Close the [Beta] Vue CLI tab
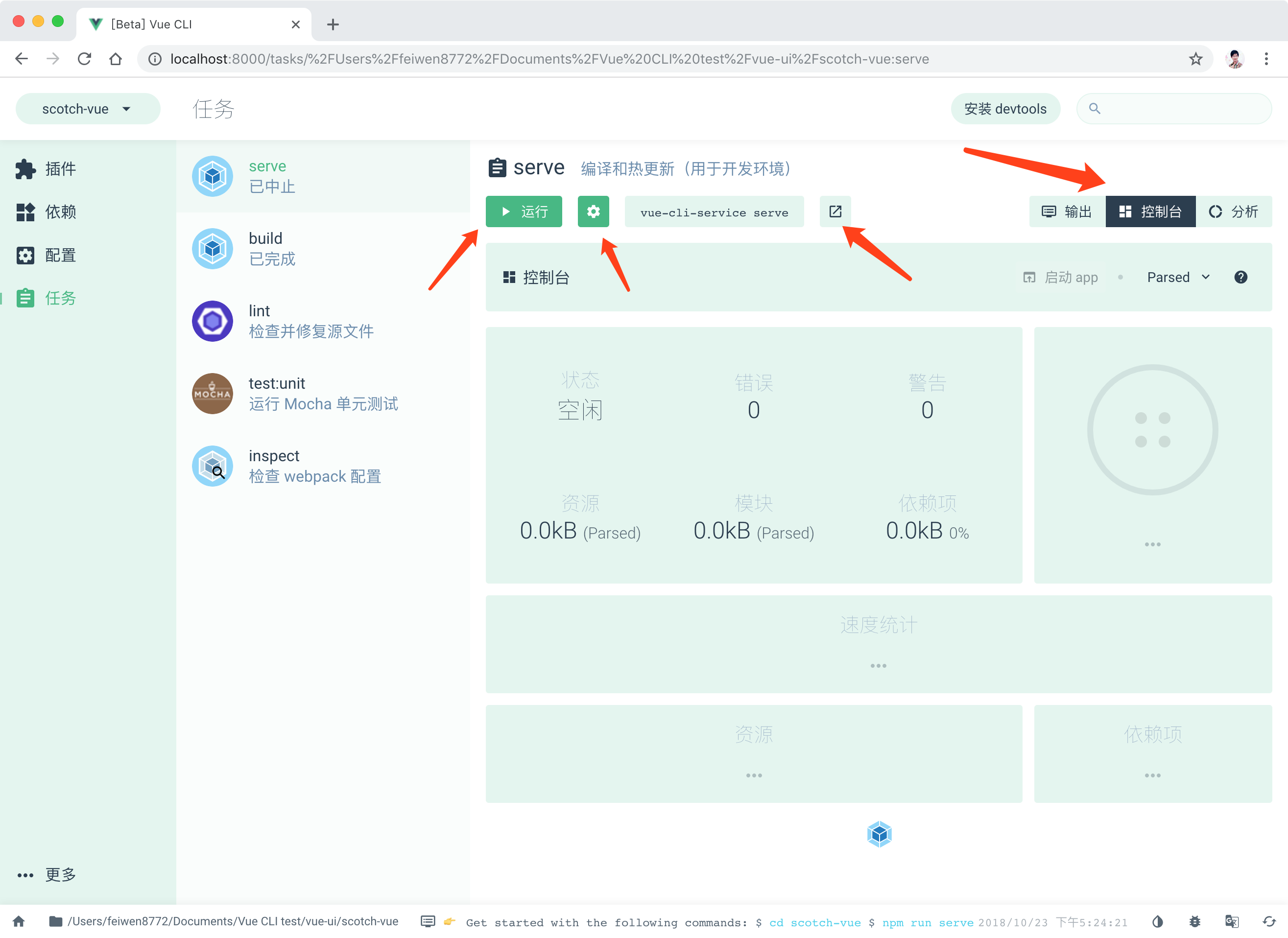This screenshot has height=938, width=1288. click(295, 24)
